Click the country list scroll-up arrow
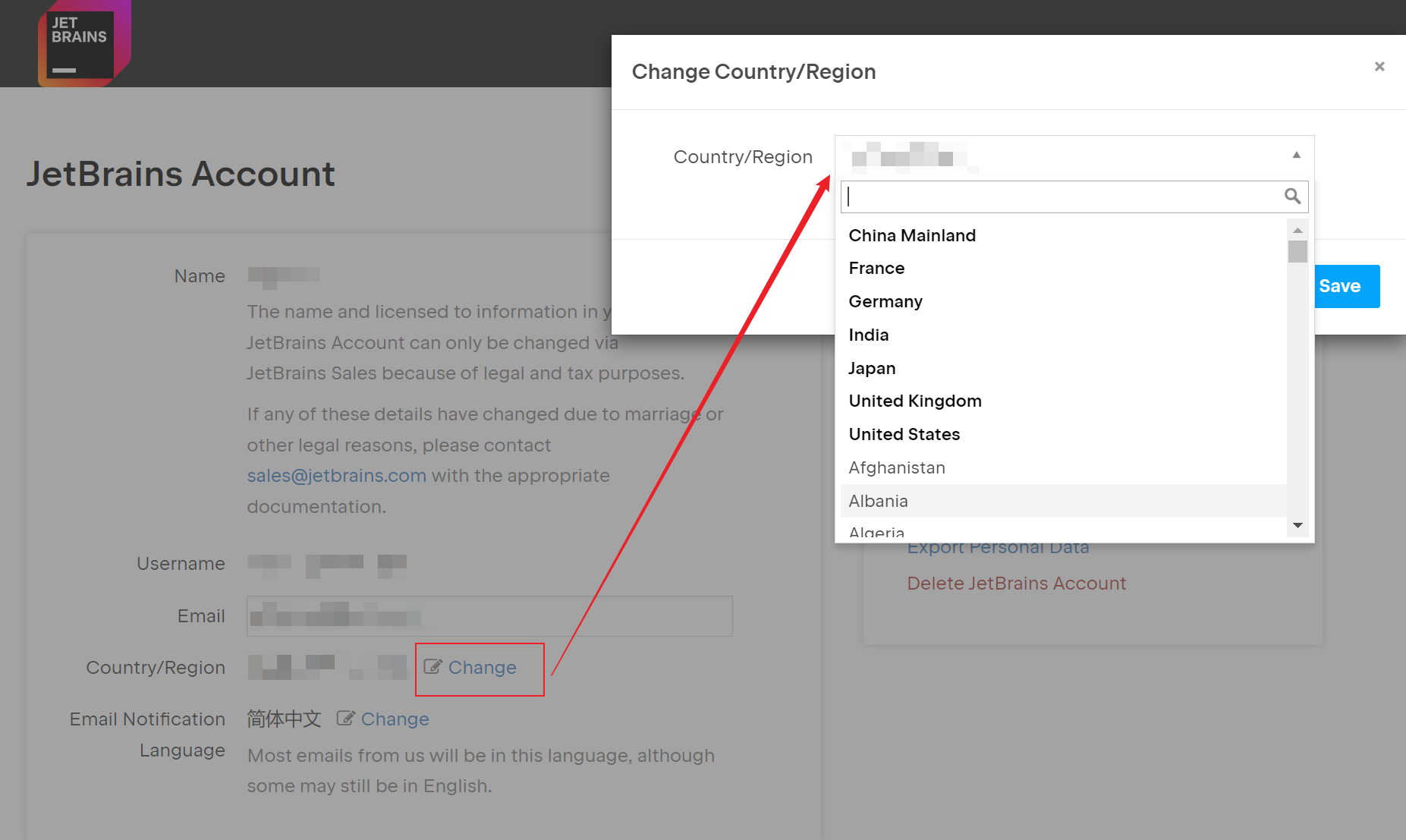Image resolution: width=1406 pixels, height=840 pixels. (x=1297, y=229)
